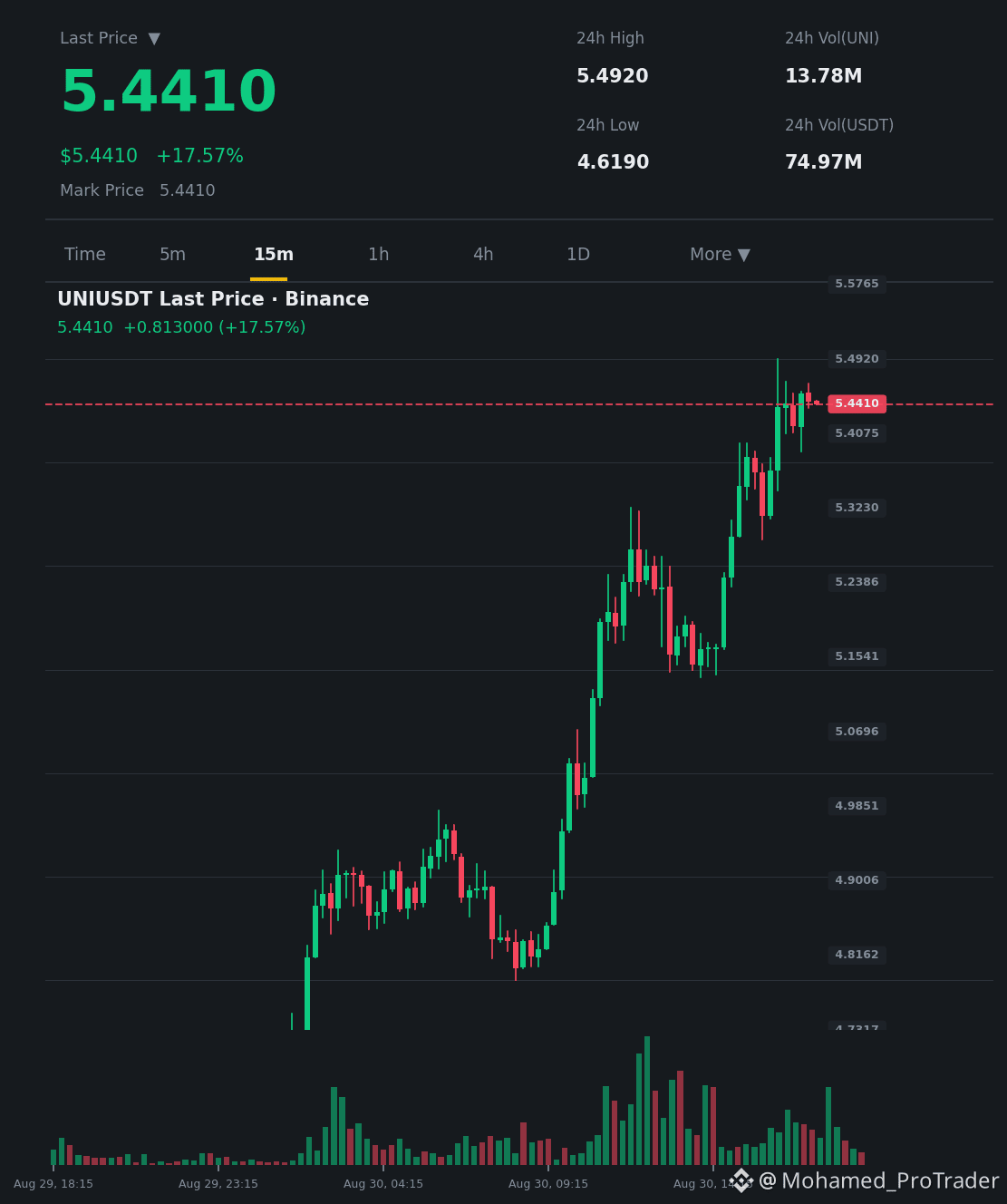Switch to the 5m interval tab
1007x1204 pixels.
[x=172, y=255]
